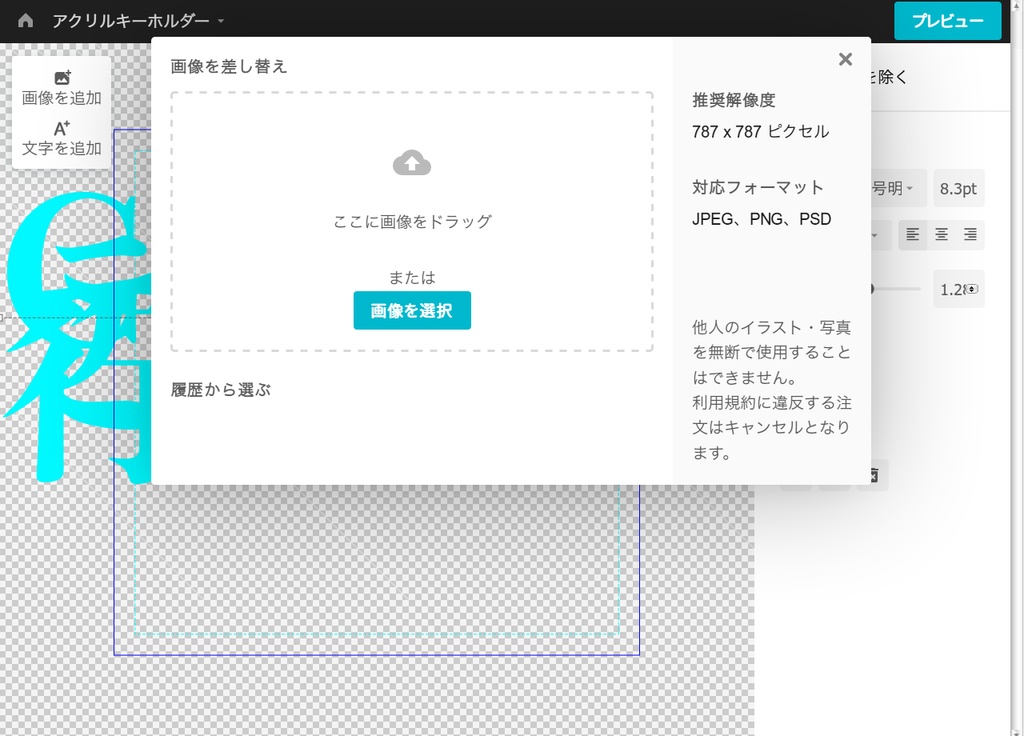Image resolution: width=1024 pixels, height=736 pixels.
Task: Click the cloud upload icon in the dialog
Action: tap(412, 163)
